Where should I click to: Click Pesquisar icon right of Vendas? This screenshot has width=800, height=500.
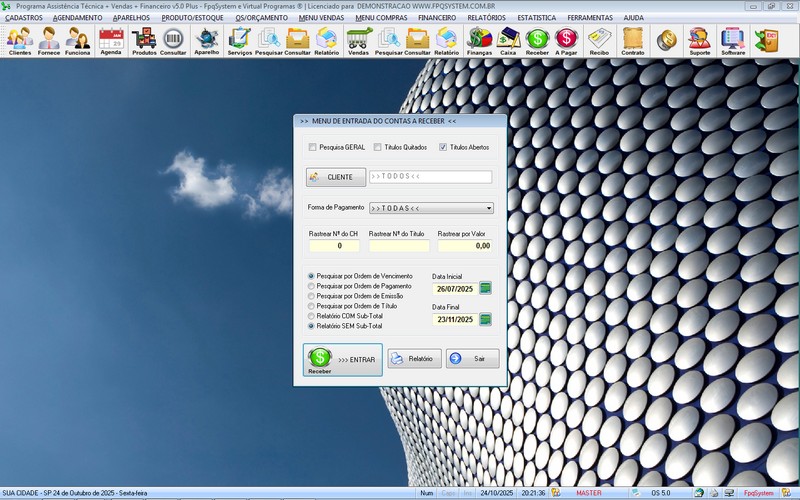coord(388,41)
